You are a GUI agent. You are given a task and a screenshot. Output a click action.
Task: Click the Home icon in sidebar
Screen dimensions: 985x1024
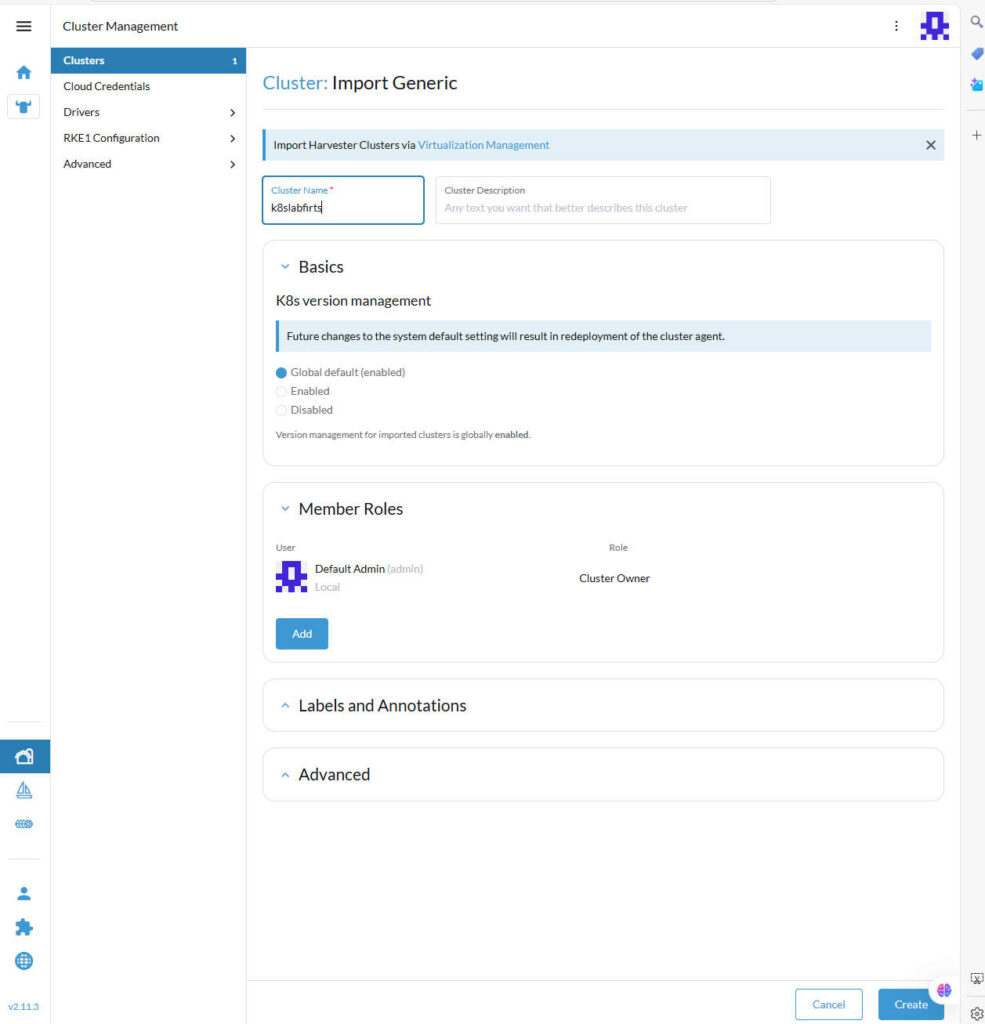coord(24,72)
